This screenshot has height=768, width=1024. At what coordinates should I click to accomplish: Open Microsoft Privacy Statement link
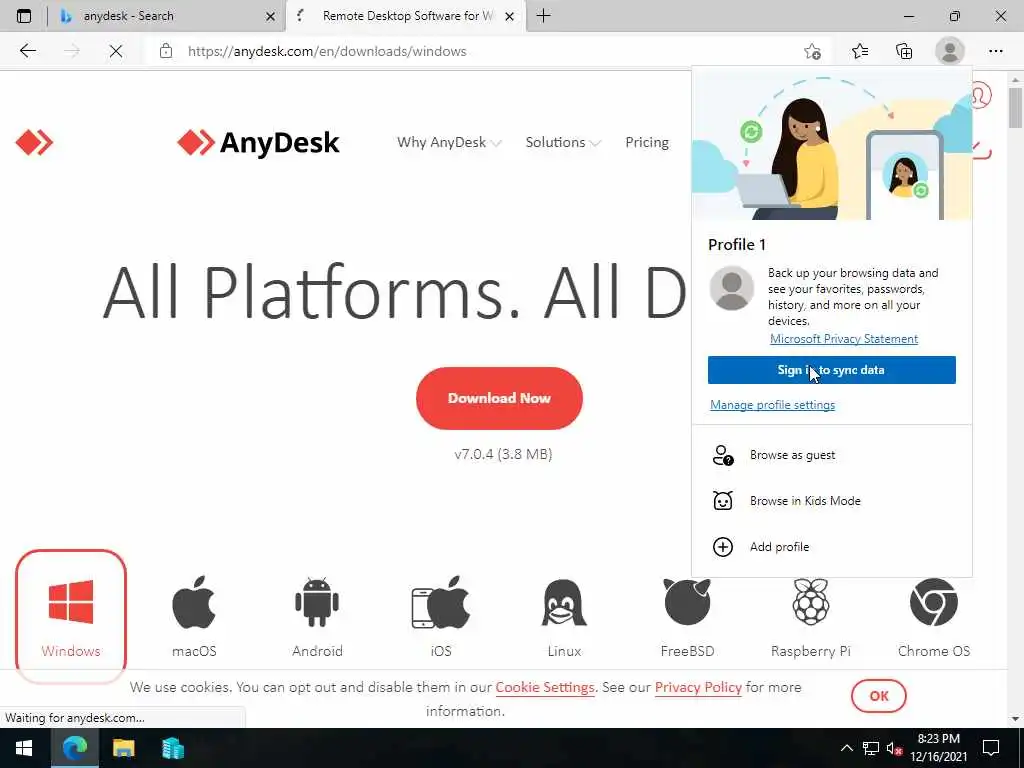(x=844, y=338)
